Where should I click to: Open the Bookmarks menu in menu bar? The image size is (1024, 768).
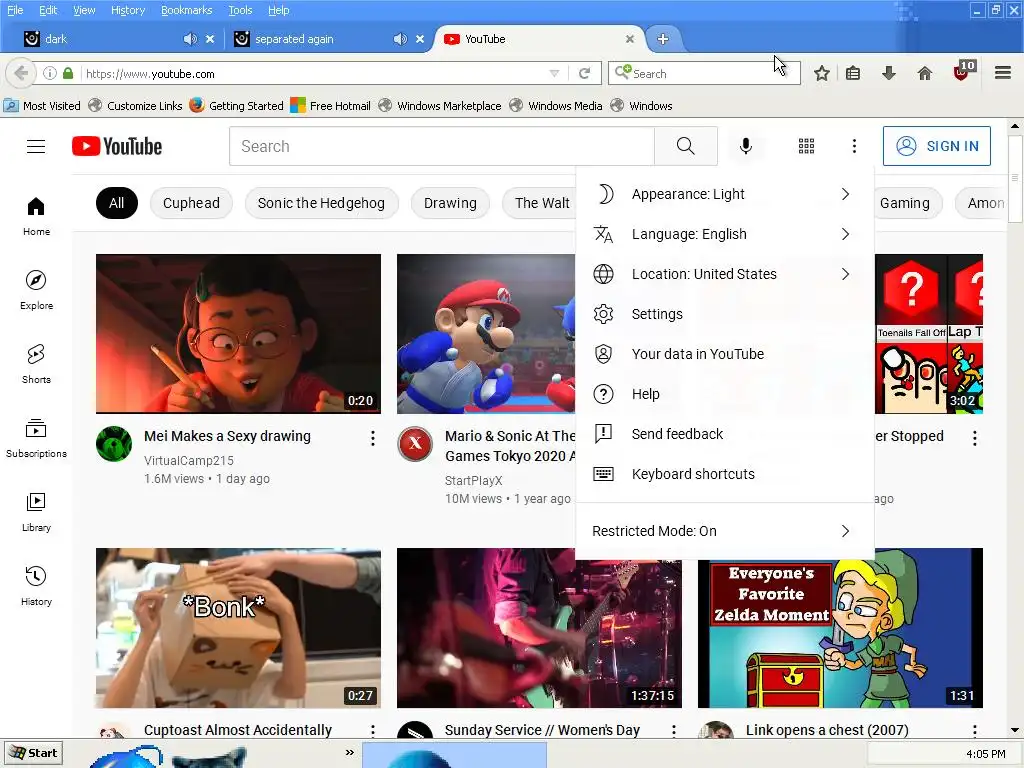tap(186, 10)
